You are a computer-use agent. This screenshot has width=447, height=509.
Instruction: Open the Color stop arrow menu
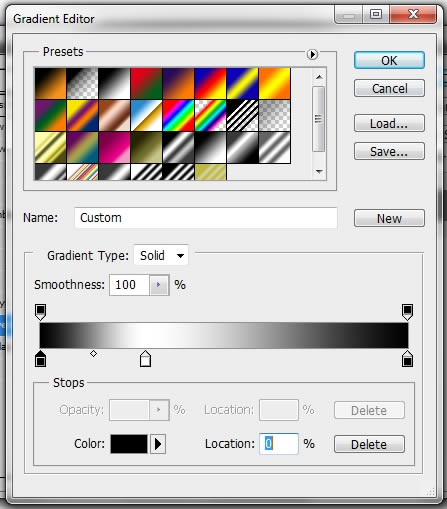coord(158,444)
